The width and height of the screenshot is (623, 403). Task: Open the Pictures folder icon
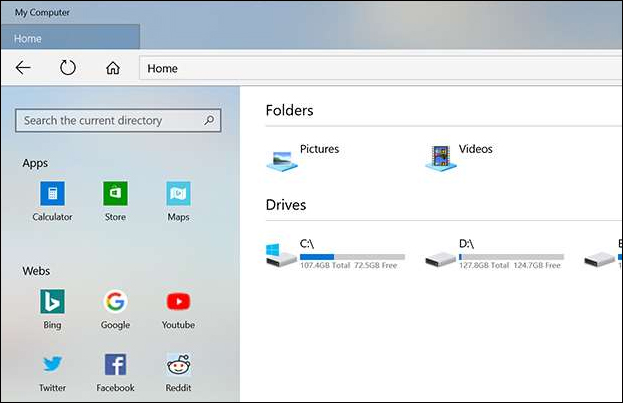[x=282, y=161]
